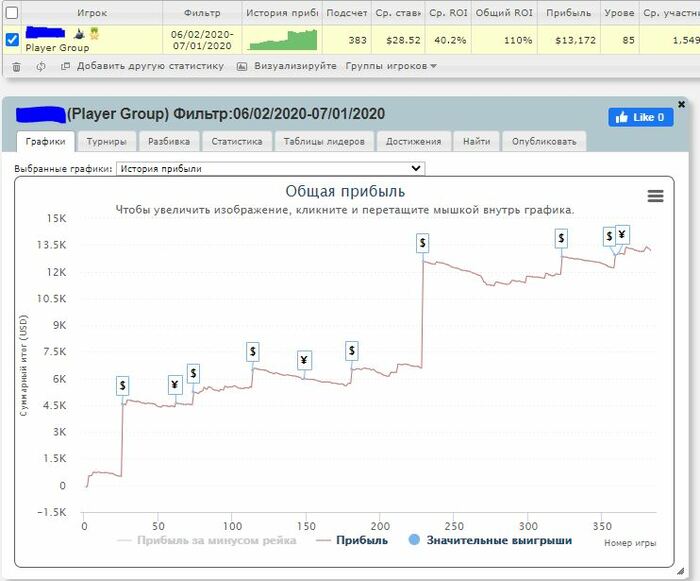Click the $ marker near game 180
The image size is (700, 581).
pos(352,351)
